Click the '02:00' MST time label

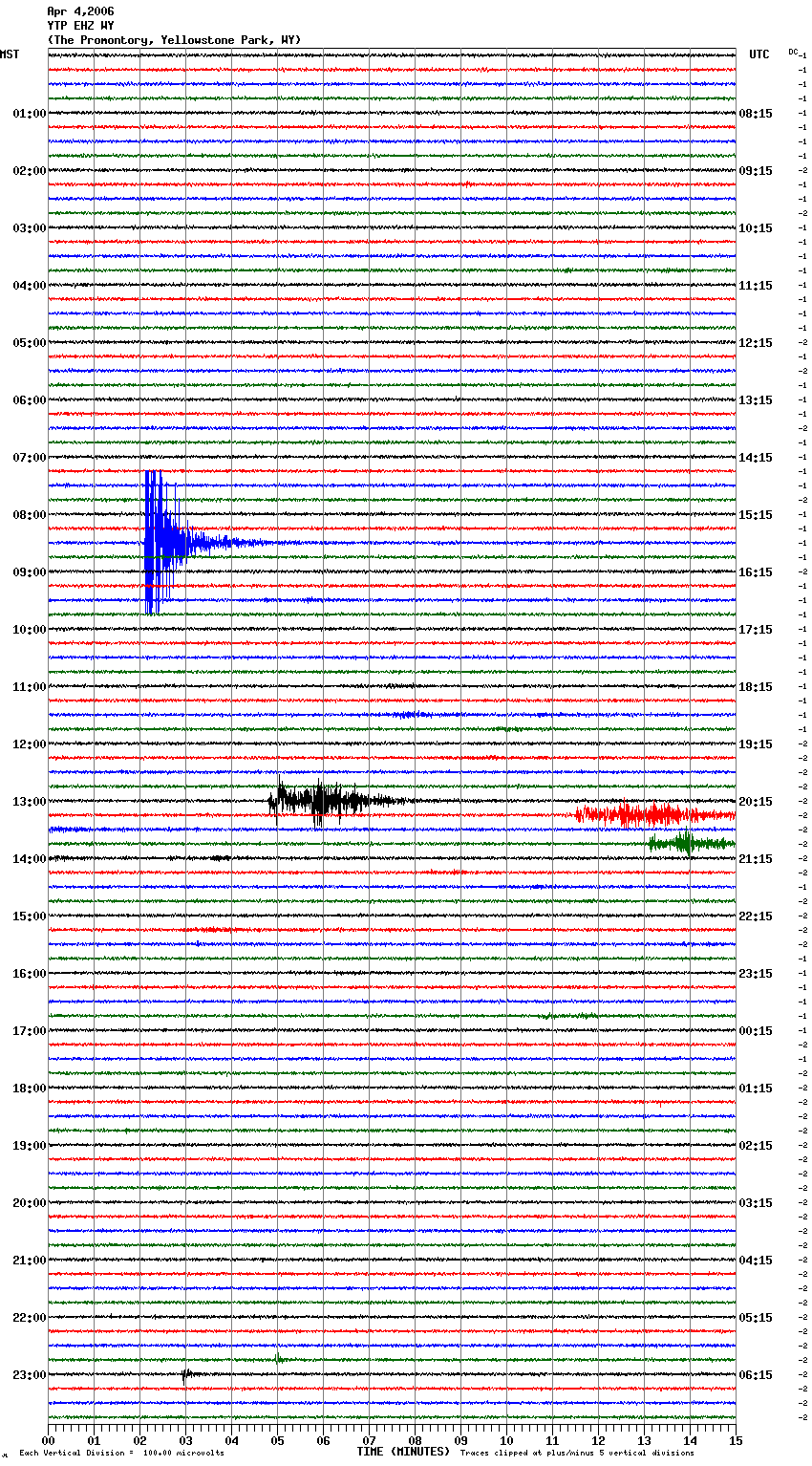[x=30, y=171]
